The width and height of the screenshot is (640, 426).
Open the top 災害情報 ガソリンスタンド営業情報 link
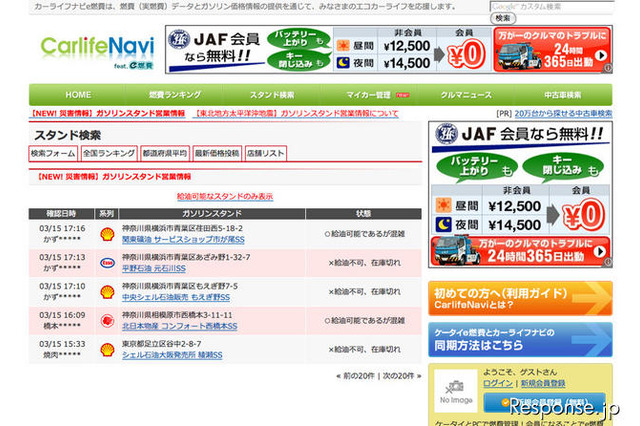pos(108,113)
